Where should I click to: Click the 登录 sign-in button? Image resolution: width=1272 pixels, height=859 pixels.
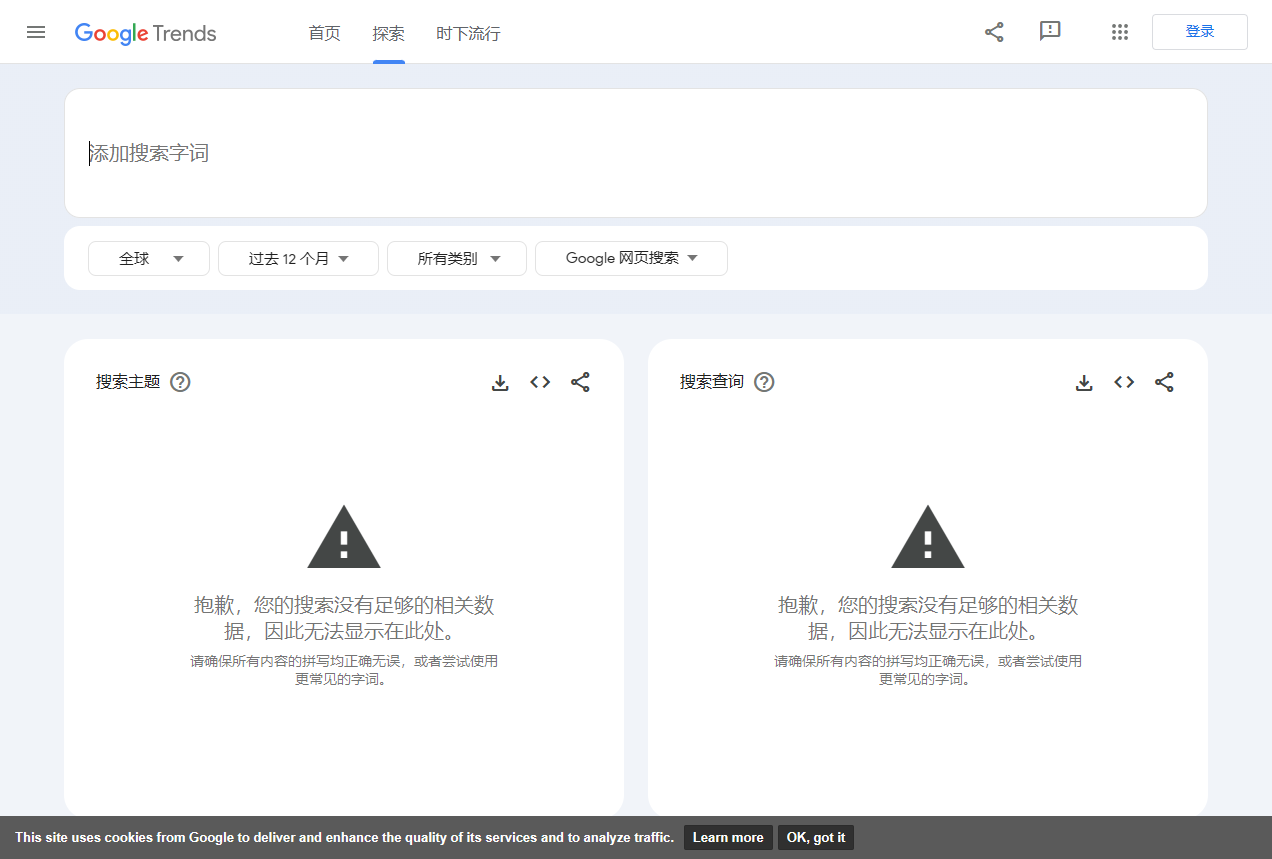click(1199, 31)
